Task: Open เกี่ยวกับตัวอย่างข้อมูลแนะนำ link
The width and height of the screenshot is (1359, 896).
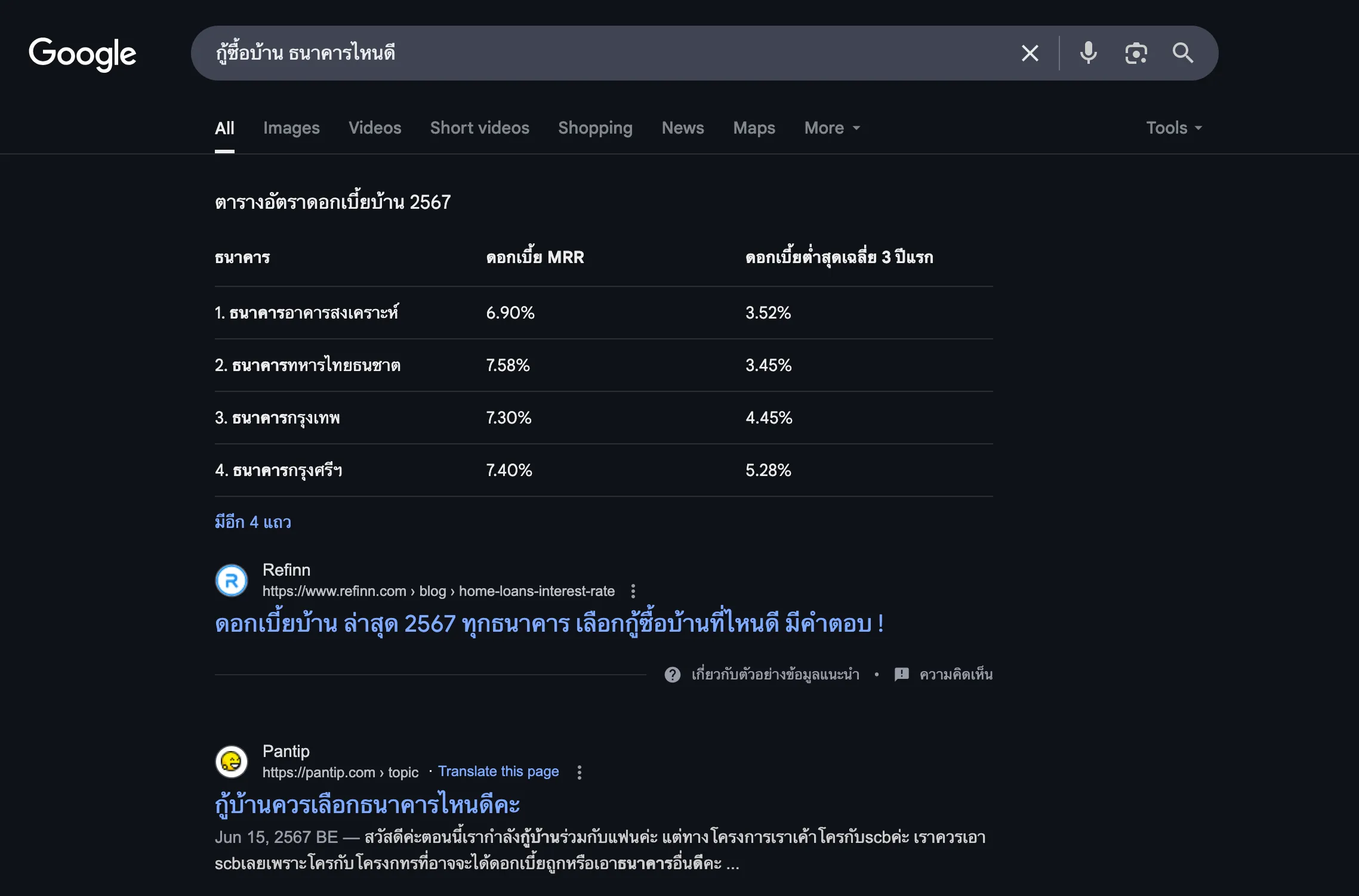Action: tap(775, 675)
